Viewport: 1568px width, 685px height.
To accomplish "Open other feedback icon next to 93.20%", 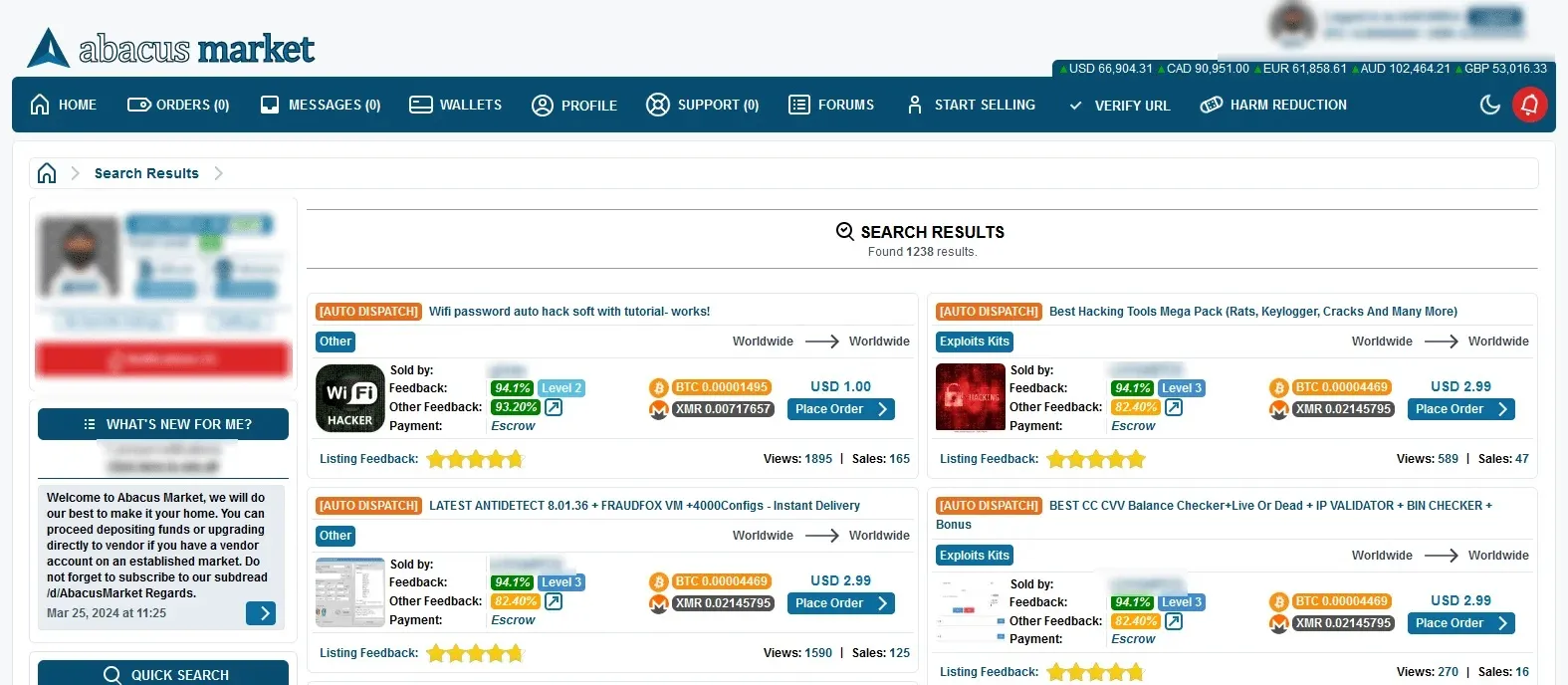I will tap(554, 407).
